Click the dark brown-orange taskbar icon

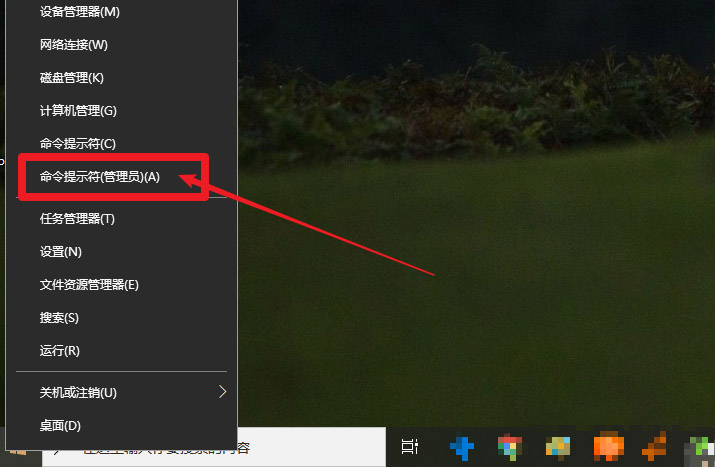click(x=655, y=448)
